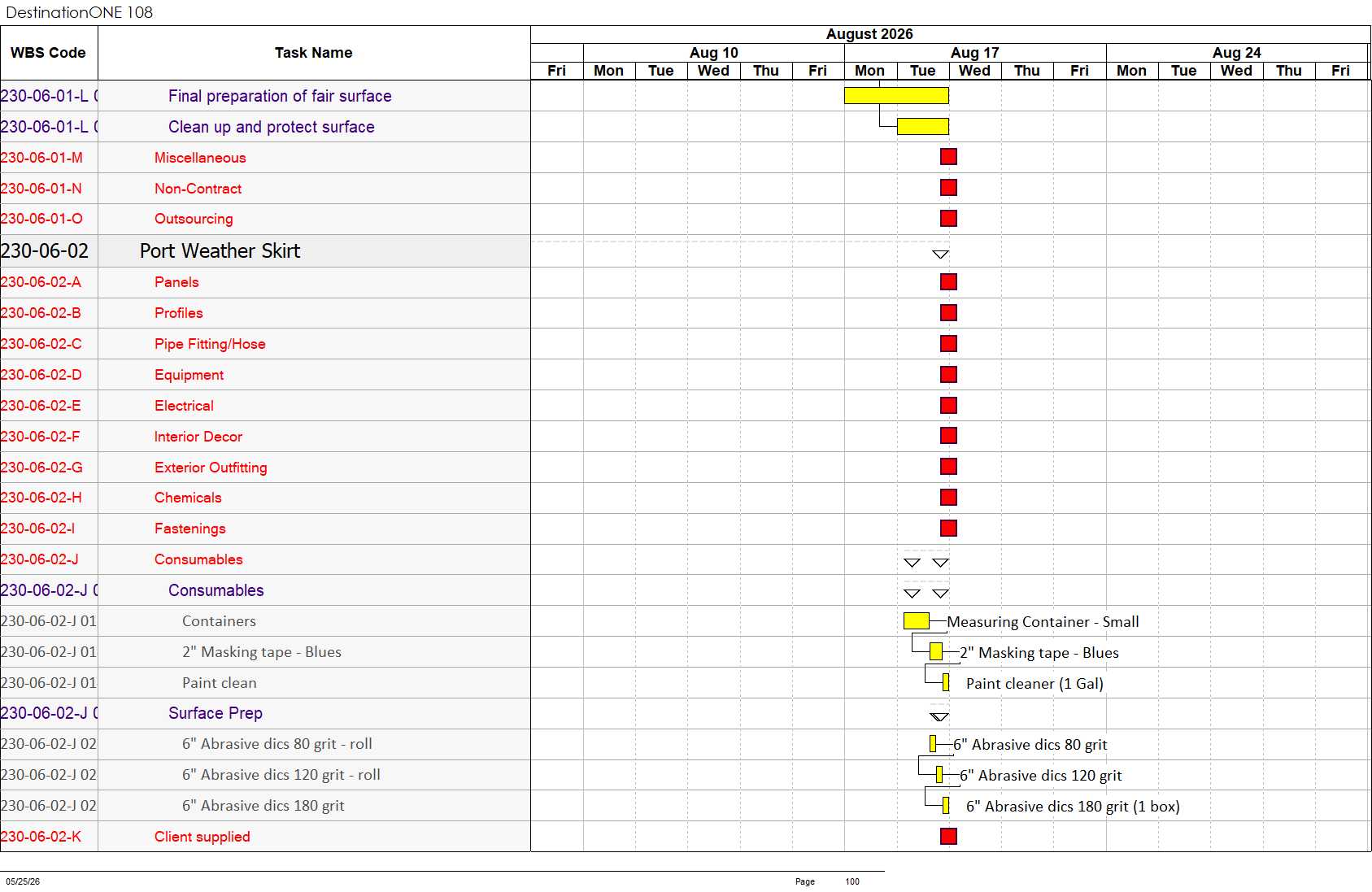Click the Port Weather Skirt summary triangle
The width and height of the screenshot is (1372, 892).
pos(940,255)
